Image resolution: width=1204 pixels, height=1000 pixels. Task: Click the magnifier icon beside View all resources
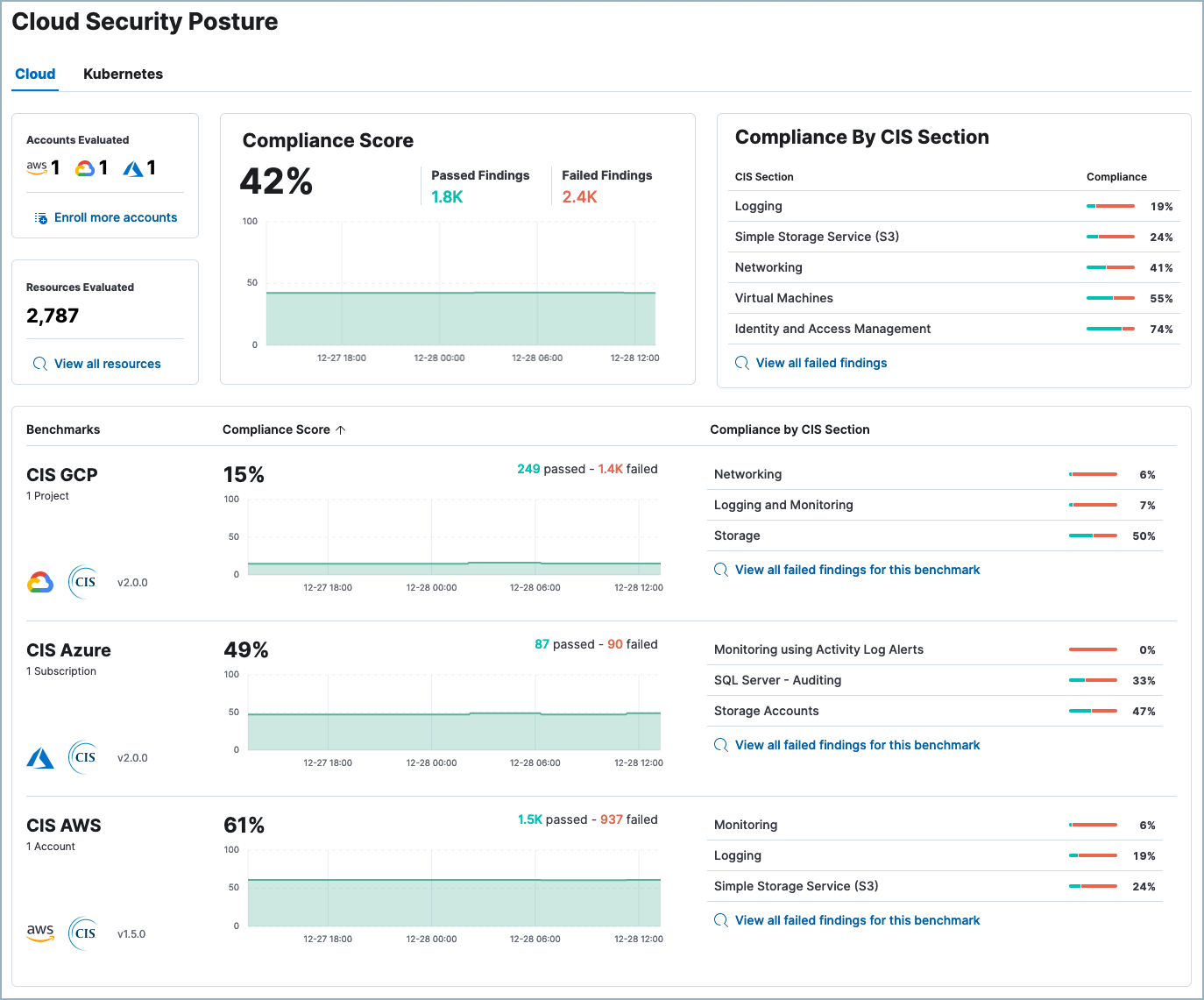point(39,363)
